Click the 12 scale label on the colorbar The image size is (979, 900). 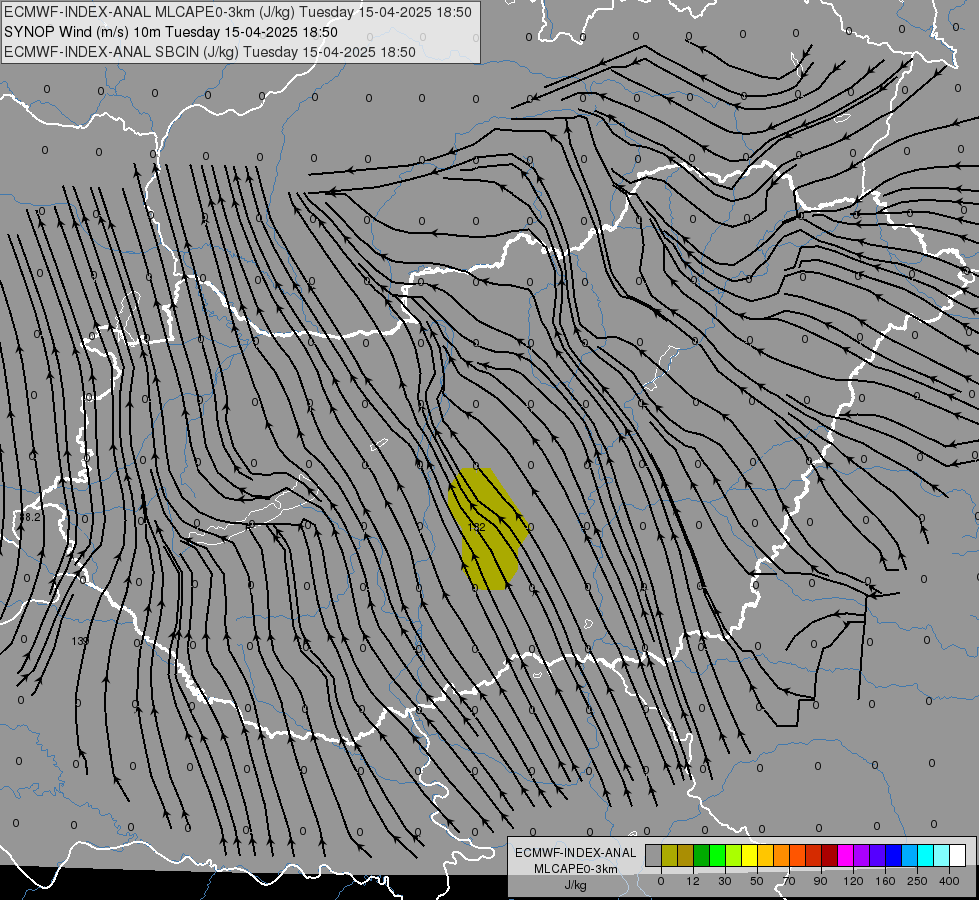693,881
